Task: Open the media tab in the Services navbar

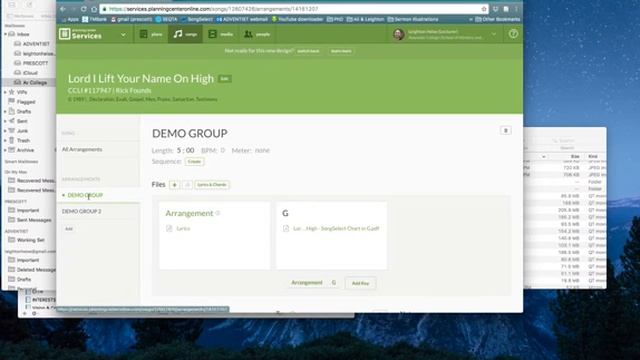Action: pyautogui.click(x=220, y=34)
